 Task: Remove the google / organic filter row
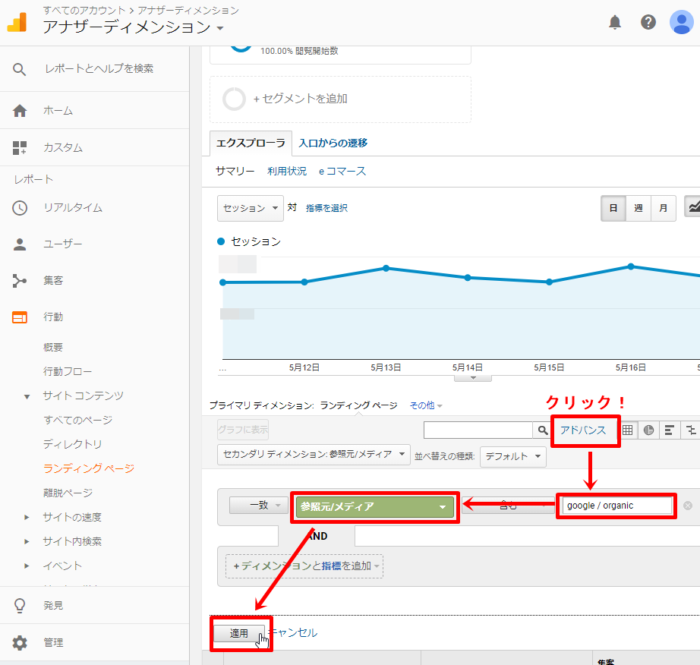688,506
